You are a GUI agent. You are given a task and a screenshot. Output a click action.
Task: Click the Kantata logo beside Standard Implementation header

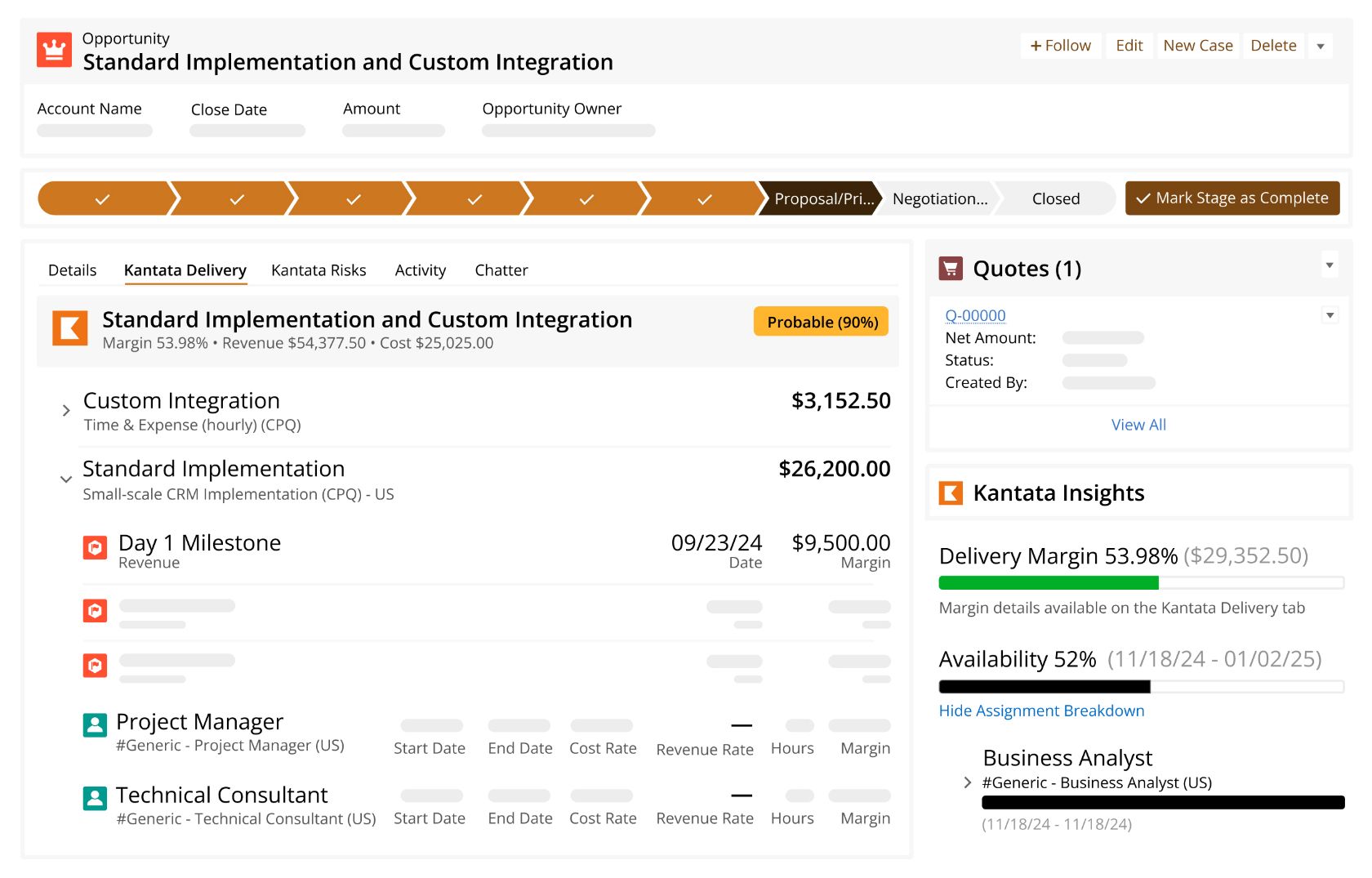(x=70, y=328)
